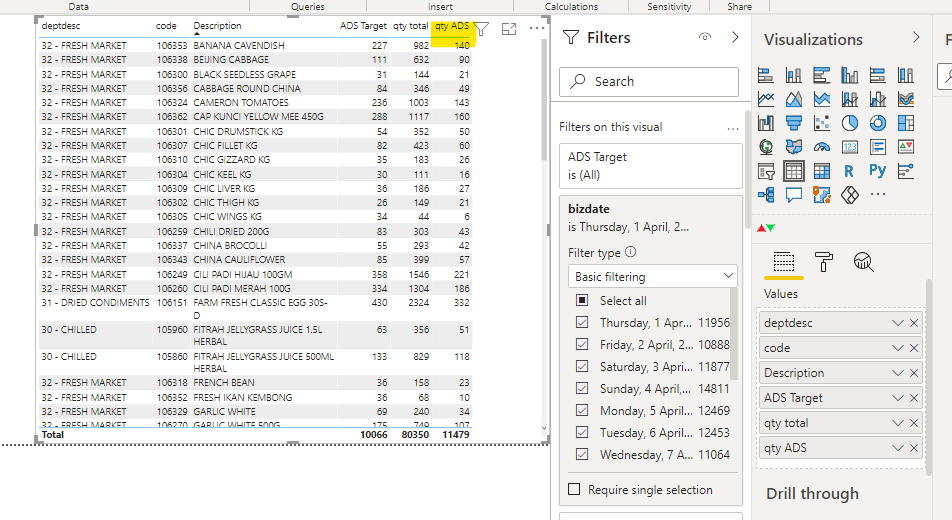The width and height of the screenshot is (952, 520).
Task: Enable Require single selection checkbox
Action: pos(574,489)
